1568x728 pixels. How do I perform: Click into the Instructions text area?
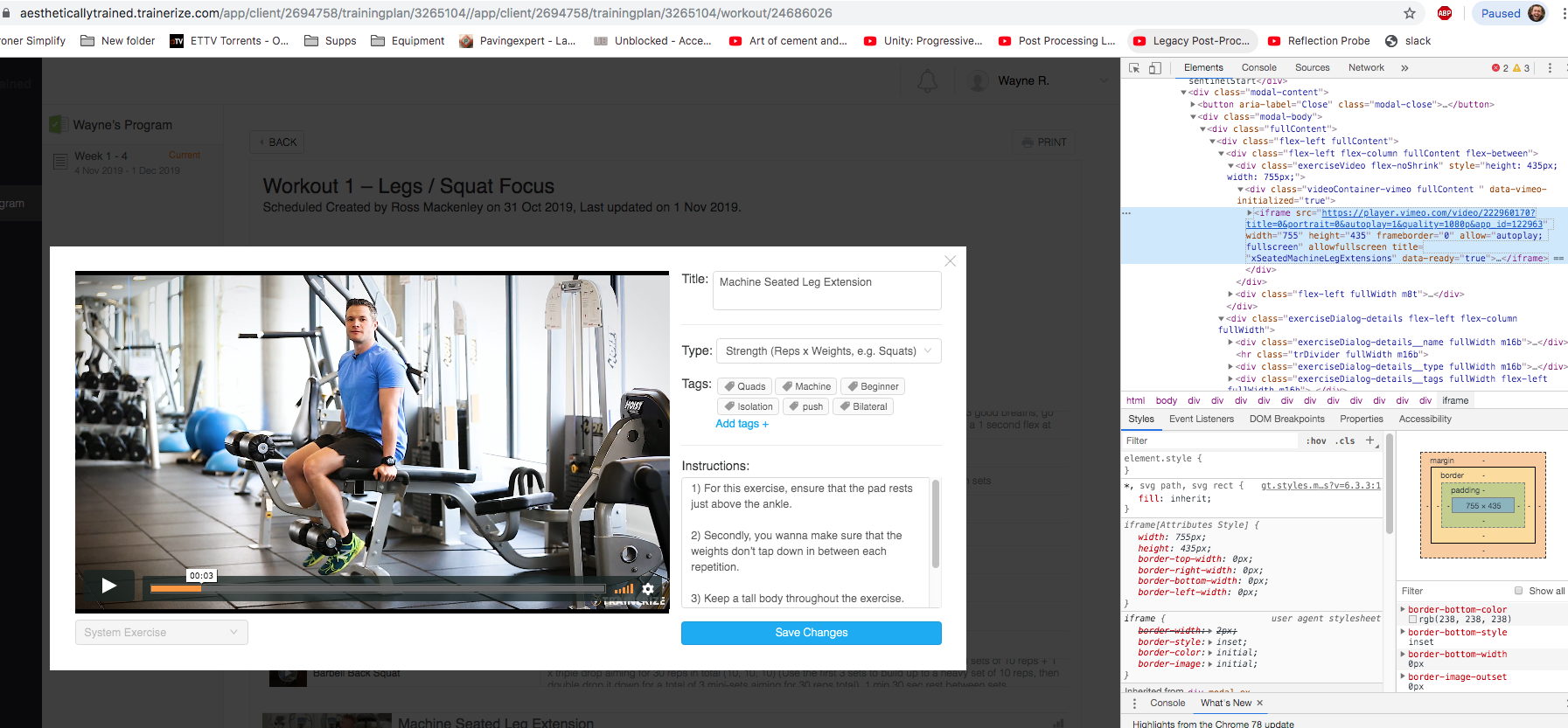pyautogui.click(x=805, y=543)
